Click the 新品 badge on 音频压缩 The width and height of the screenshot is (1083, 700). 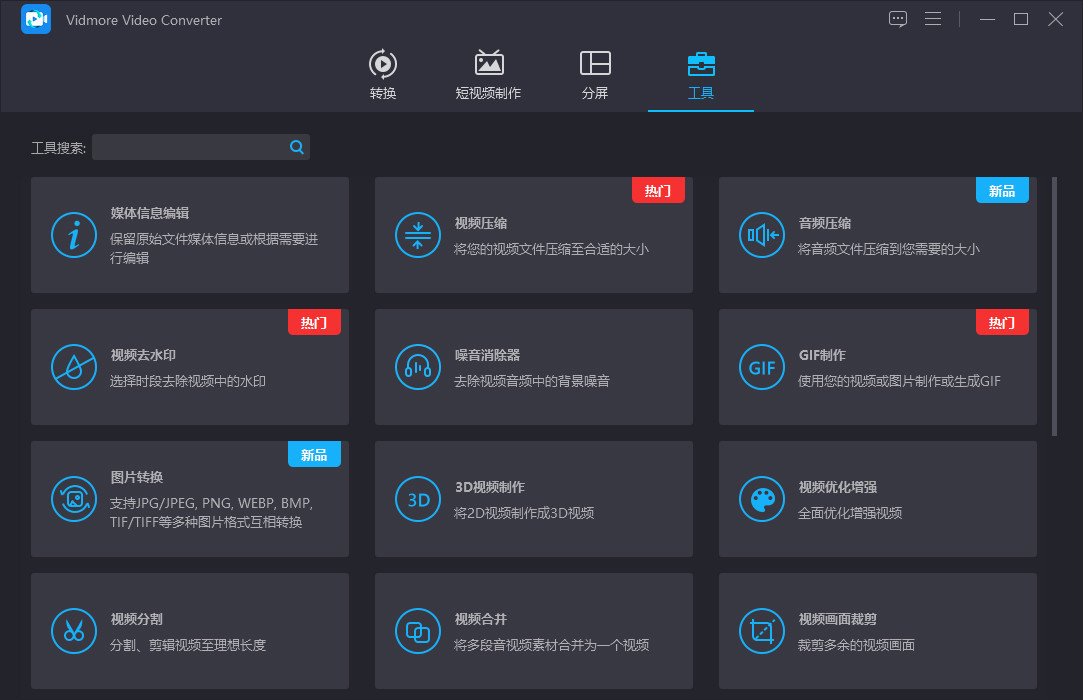1002,190
